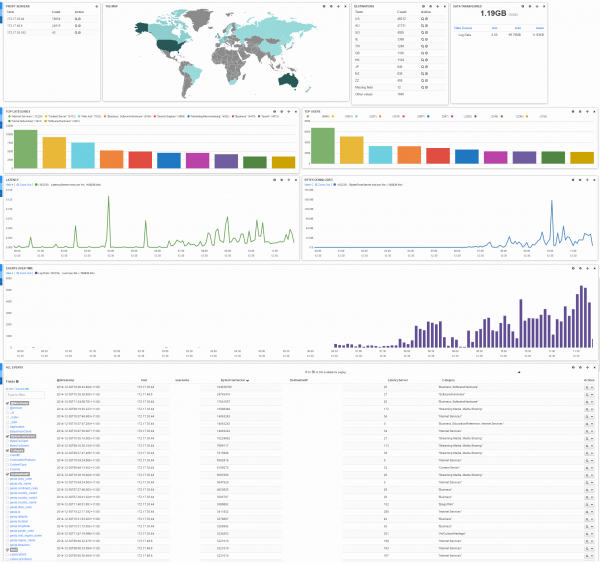The height and width of the screenshot is (563, 600).
Task: Open the Events Over Time panel settings
Action: click(x=579, y=267)
